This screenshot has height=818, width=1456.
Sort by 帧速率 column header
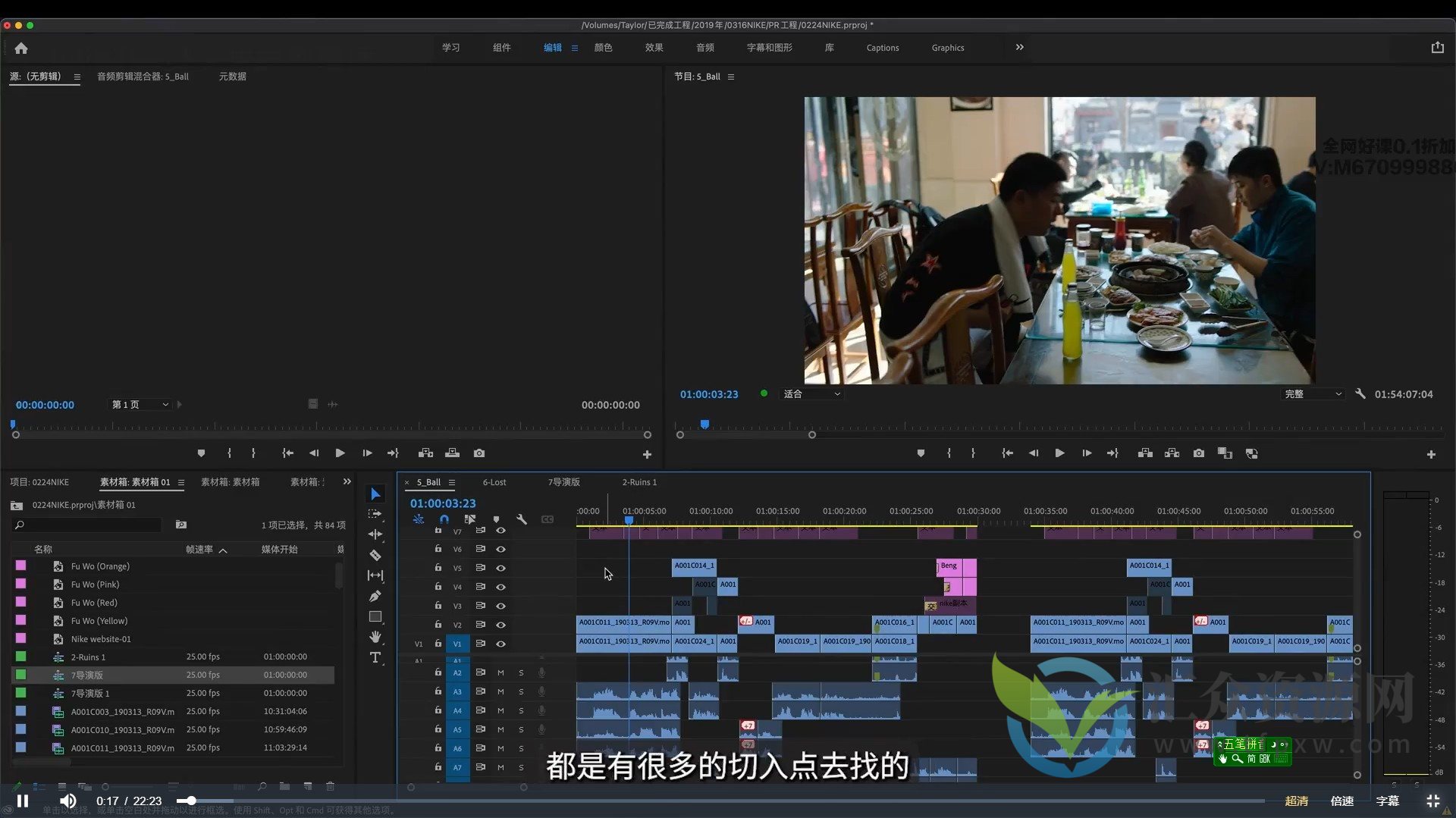[199, 550]
